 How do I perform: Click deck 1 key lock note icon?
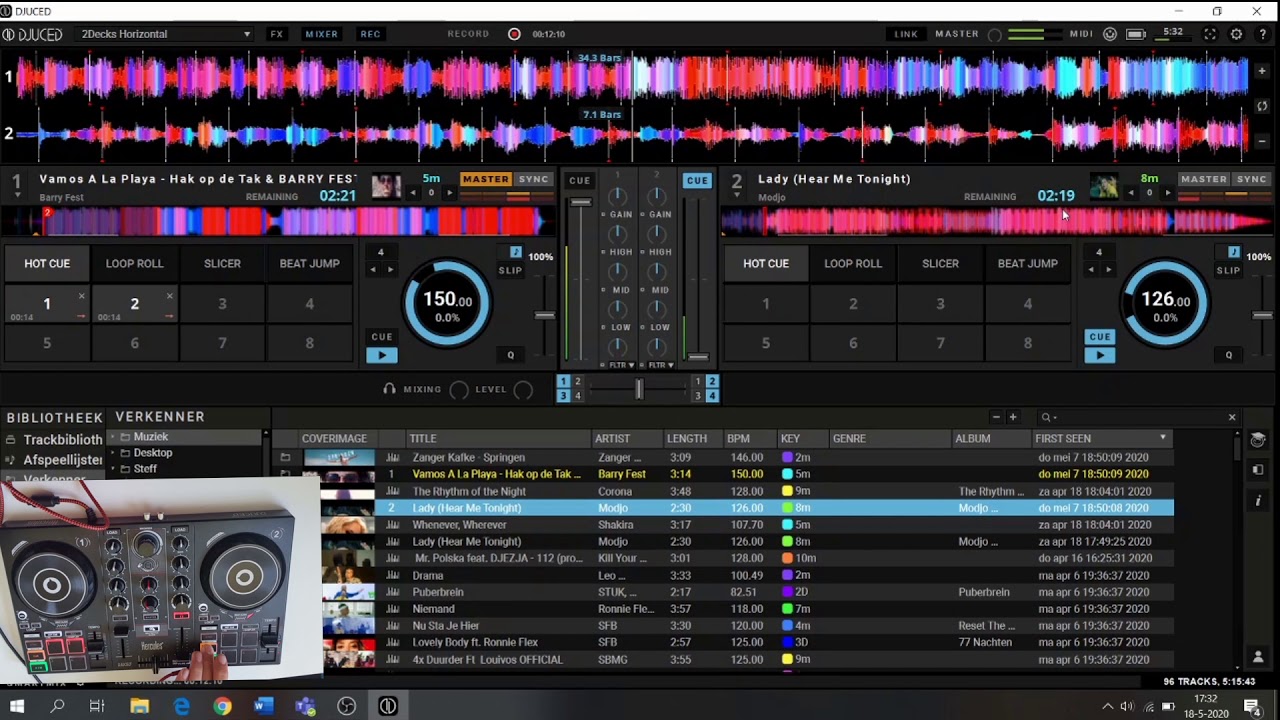[x=516, y=252]
